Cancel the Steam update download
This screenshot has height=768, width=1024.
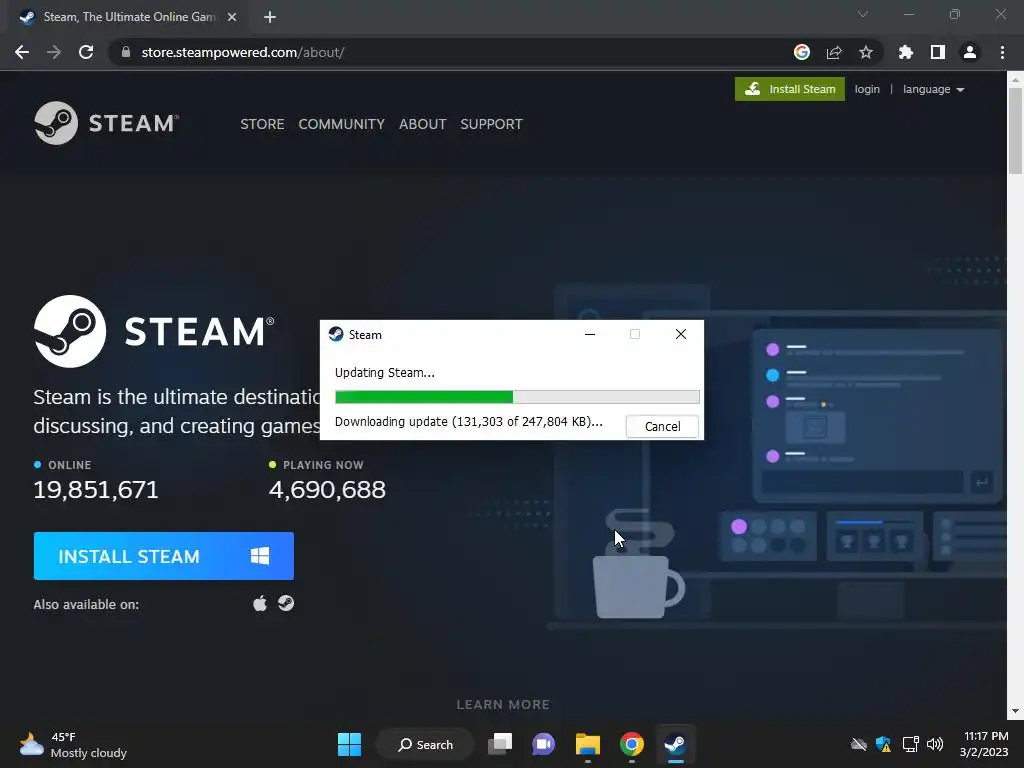[662, 426]
